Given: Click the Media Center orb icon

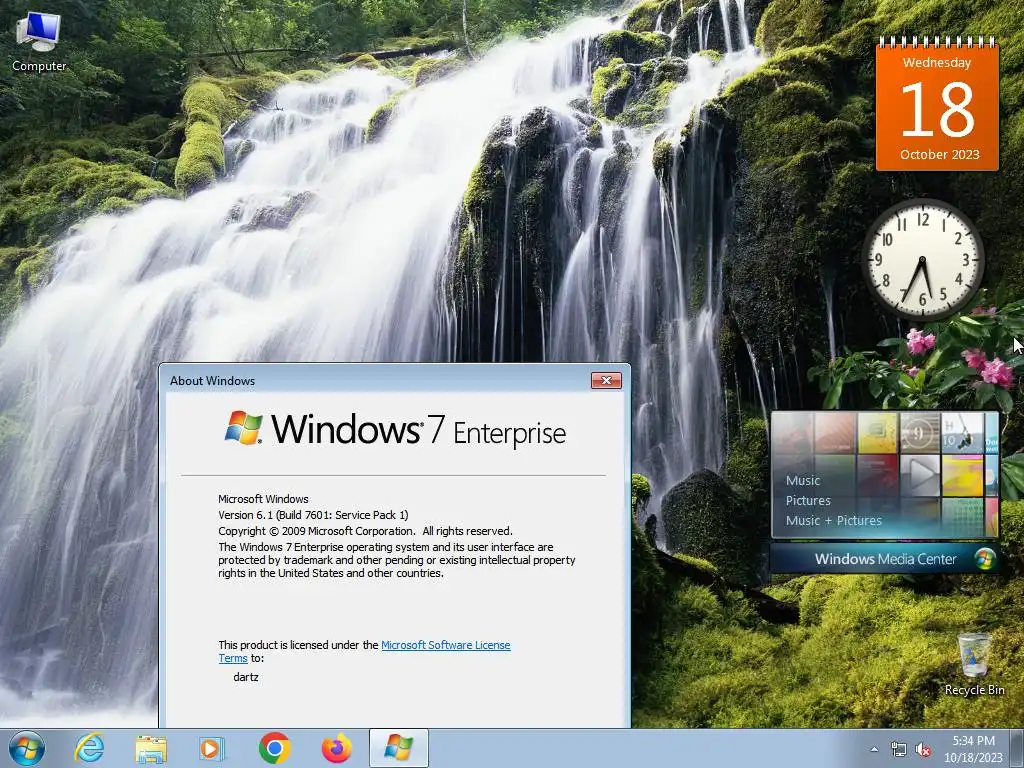Looking at the screenshot, I should 984,559.
